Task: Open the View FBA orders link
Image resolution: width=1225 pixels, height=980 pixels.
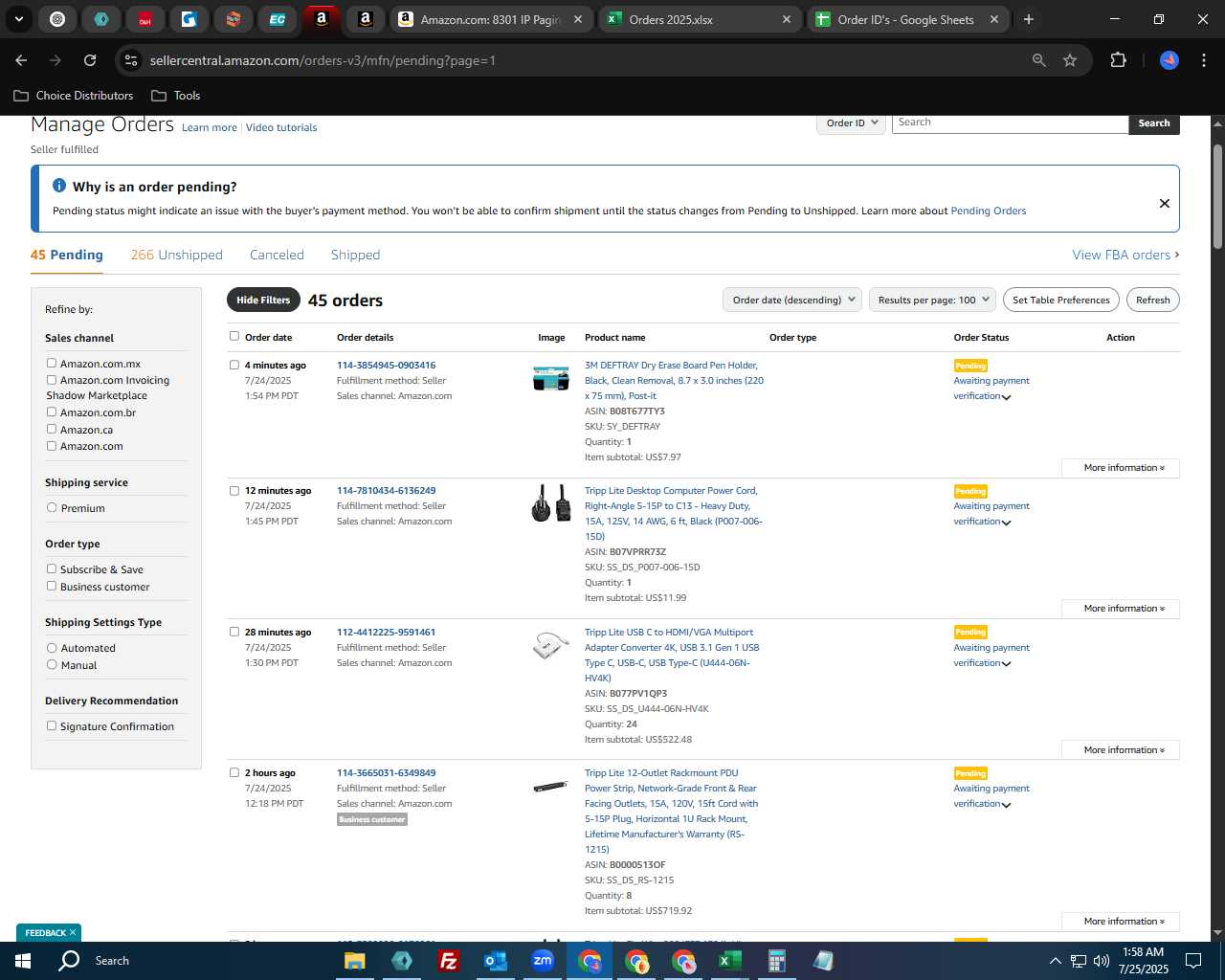Action: click(1125, 255)
